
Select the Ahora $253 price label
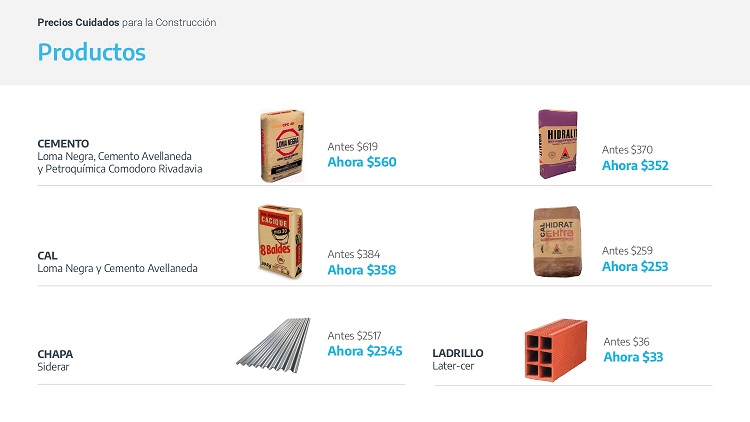635,267
